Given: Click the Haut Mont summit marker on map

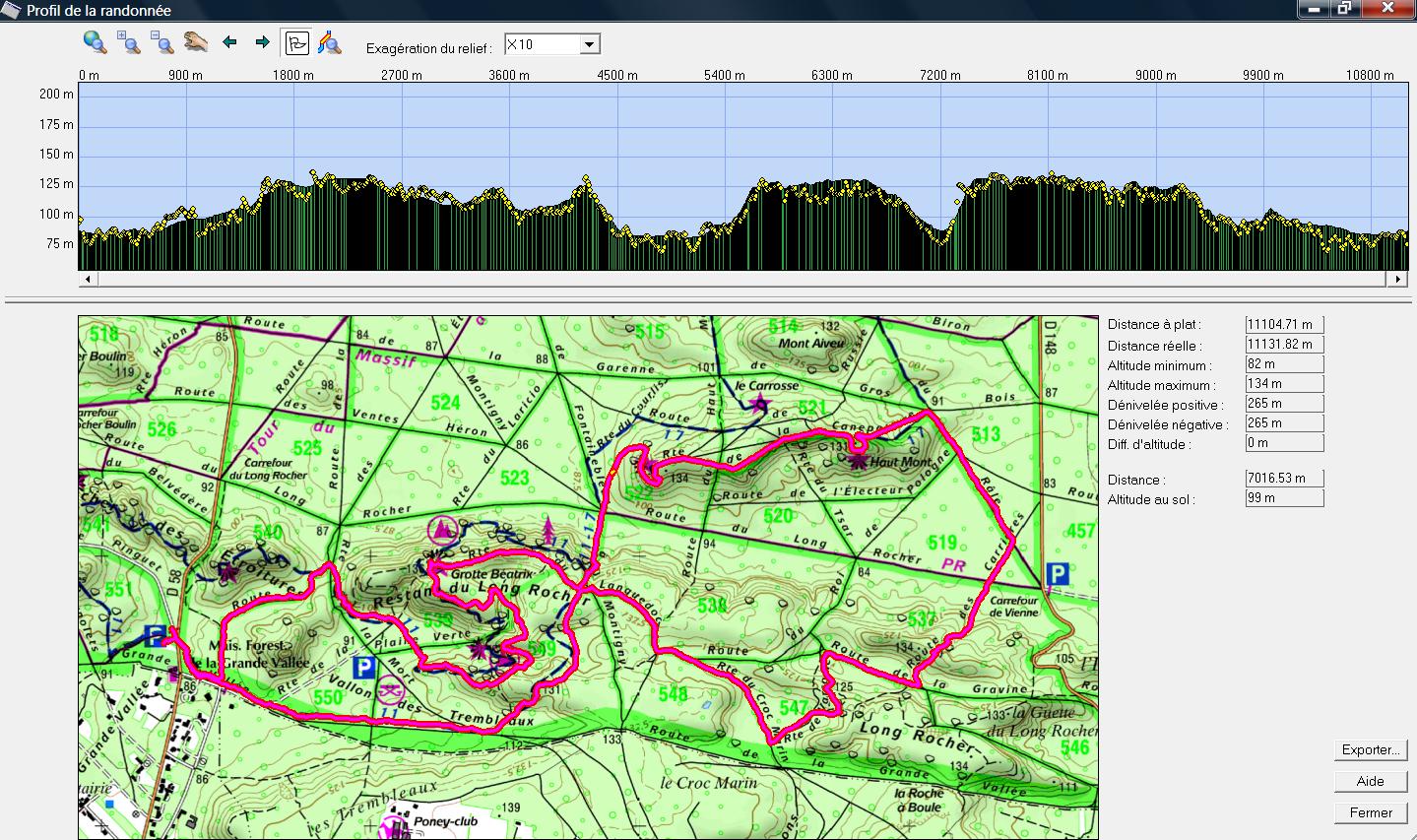Looking at the screenshot, I should click(859, 460).
